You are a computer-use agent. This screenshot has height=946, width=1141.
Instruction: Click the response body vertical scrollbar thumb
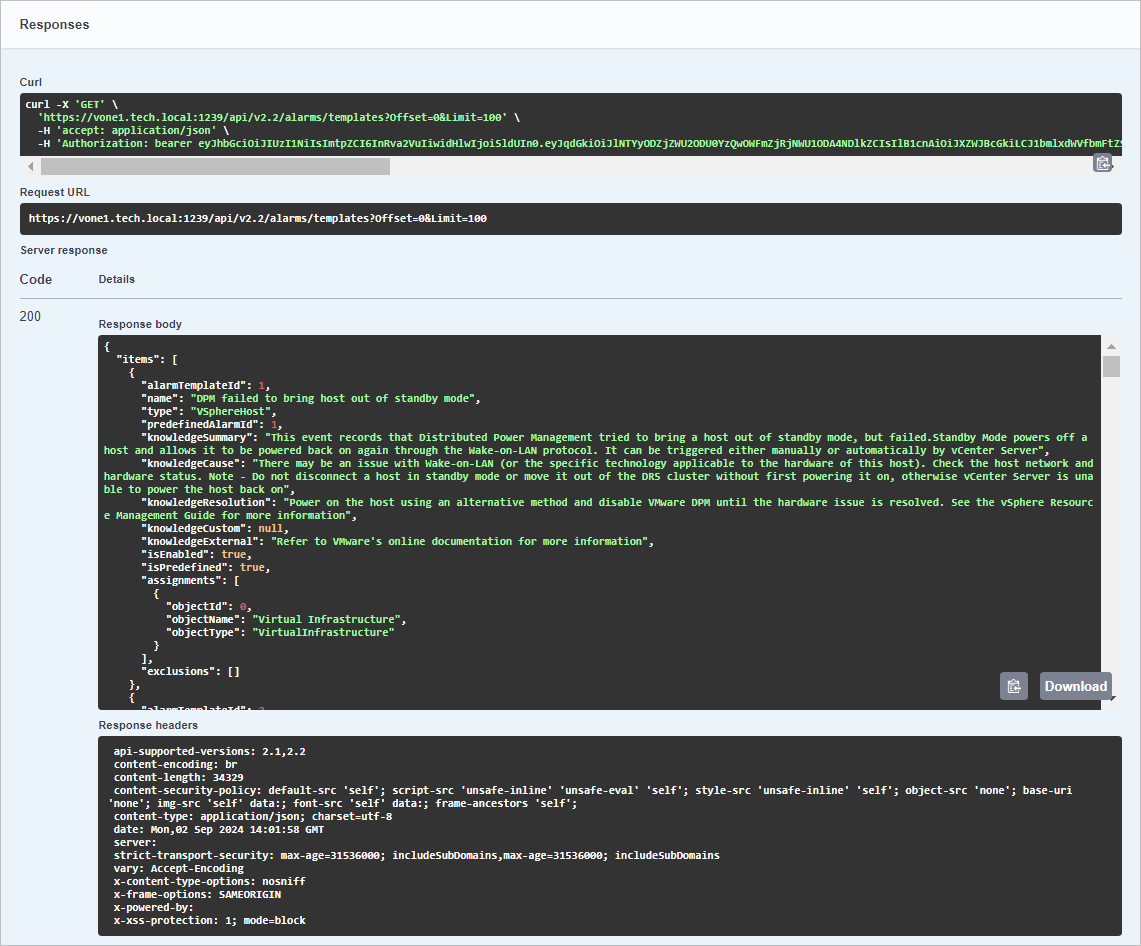(x=1111, y=366)
